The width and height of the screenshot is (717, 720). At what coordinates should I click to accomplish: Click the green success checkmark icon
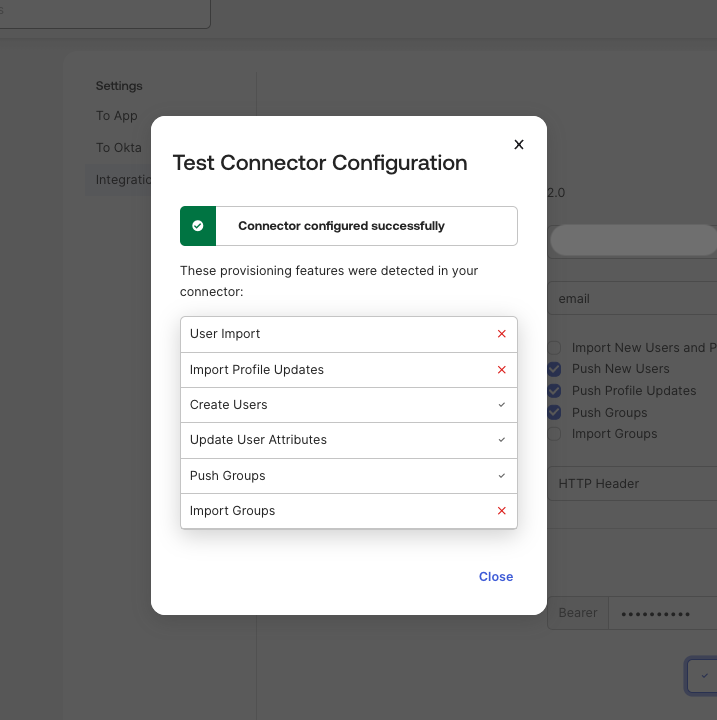coord(198,226)
